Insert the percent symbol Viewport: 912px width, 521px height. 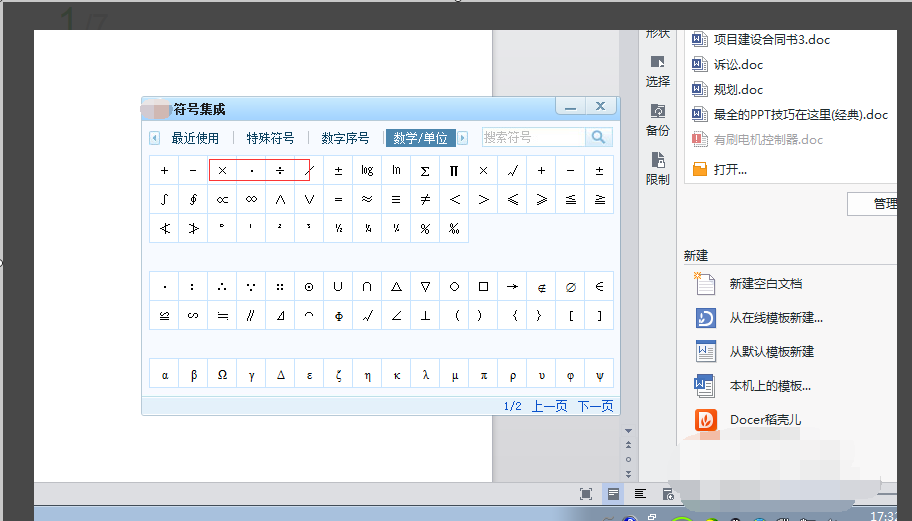[425, 229]
